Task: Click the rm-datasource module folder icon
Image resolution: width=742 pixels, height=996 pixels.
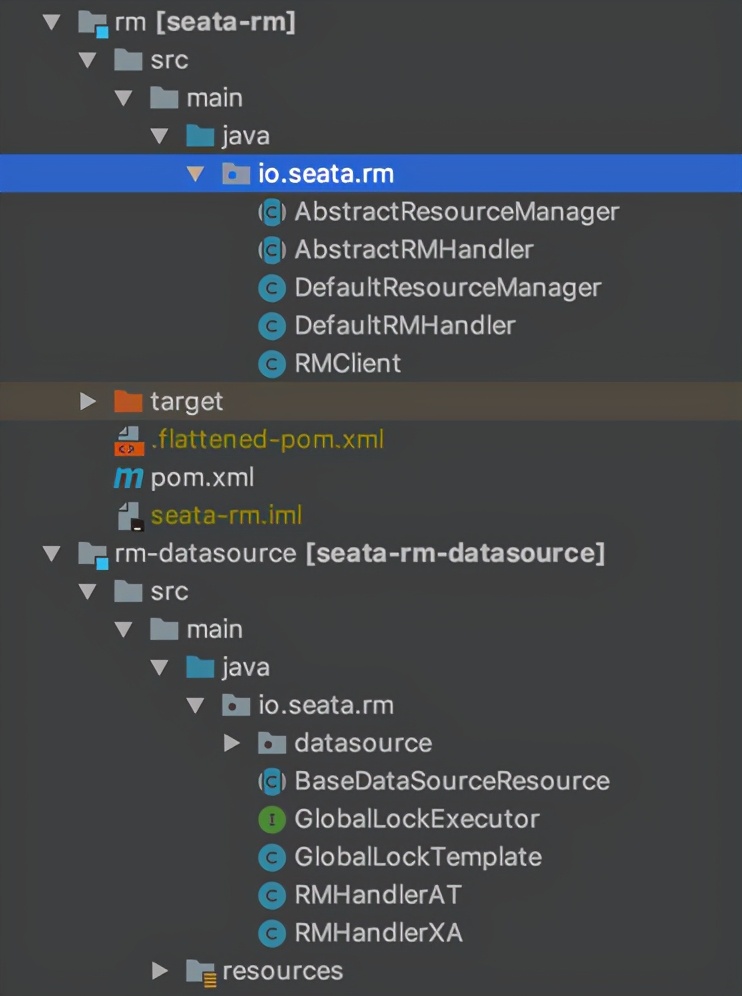Action: click(x=93, y=554)
